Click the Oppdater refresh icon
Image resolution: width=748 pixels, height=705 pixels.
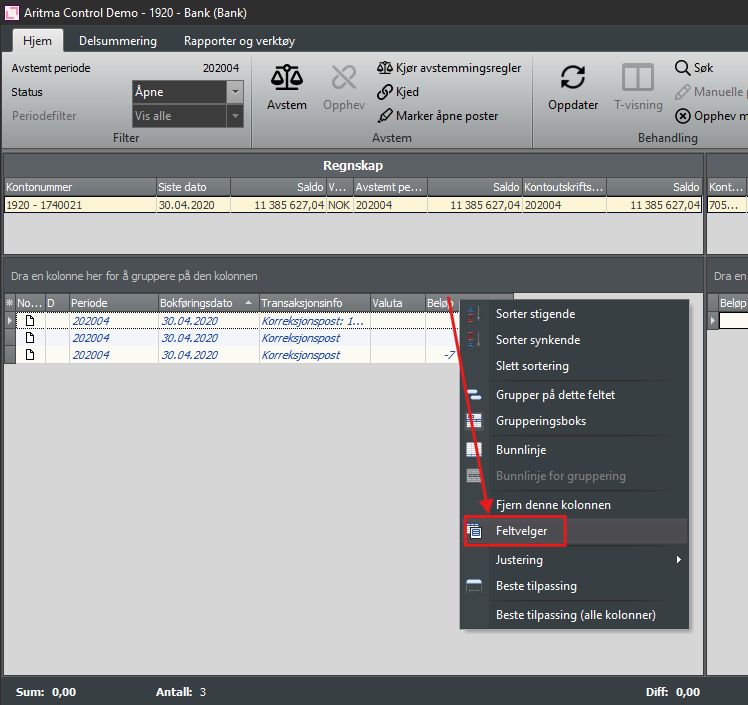coord(573,78)
